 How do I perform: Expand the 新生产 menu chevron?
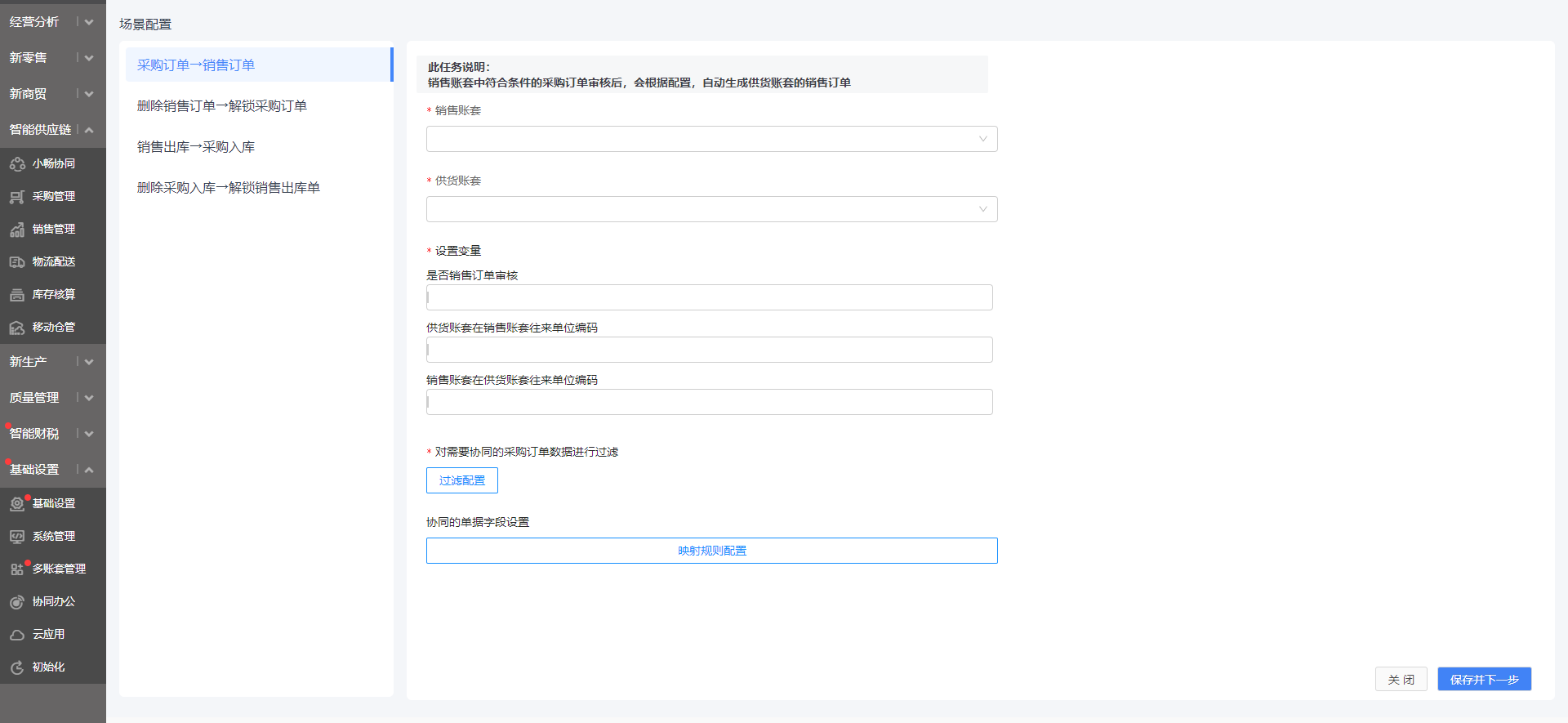pos(89,362)
